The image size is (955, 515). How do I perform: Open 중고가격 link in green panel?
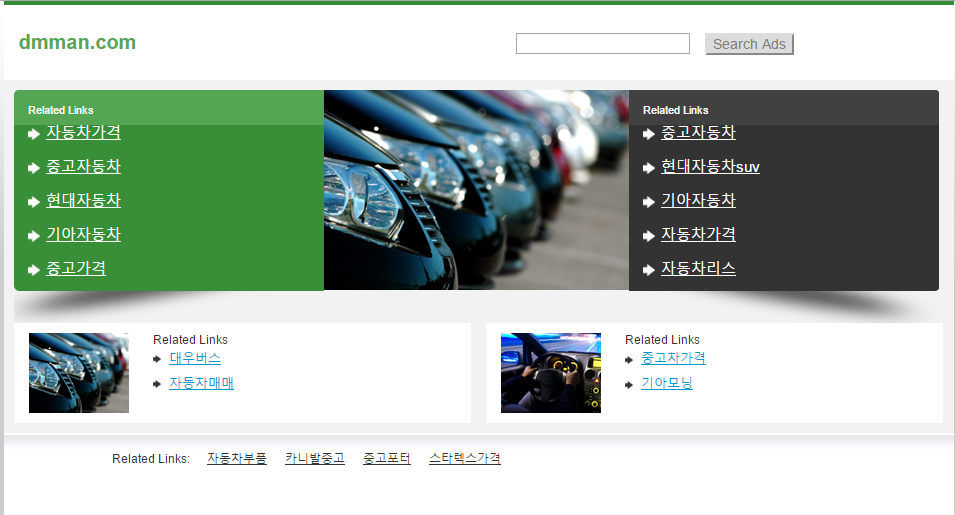pyautogui.click(x=76, y=268)
